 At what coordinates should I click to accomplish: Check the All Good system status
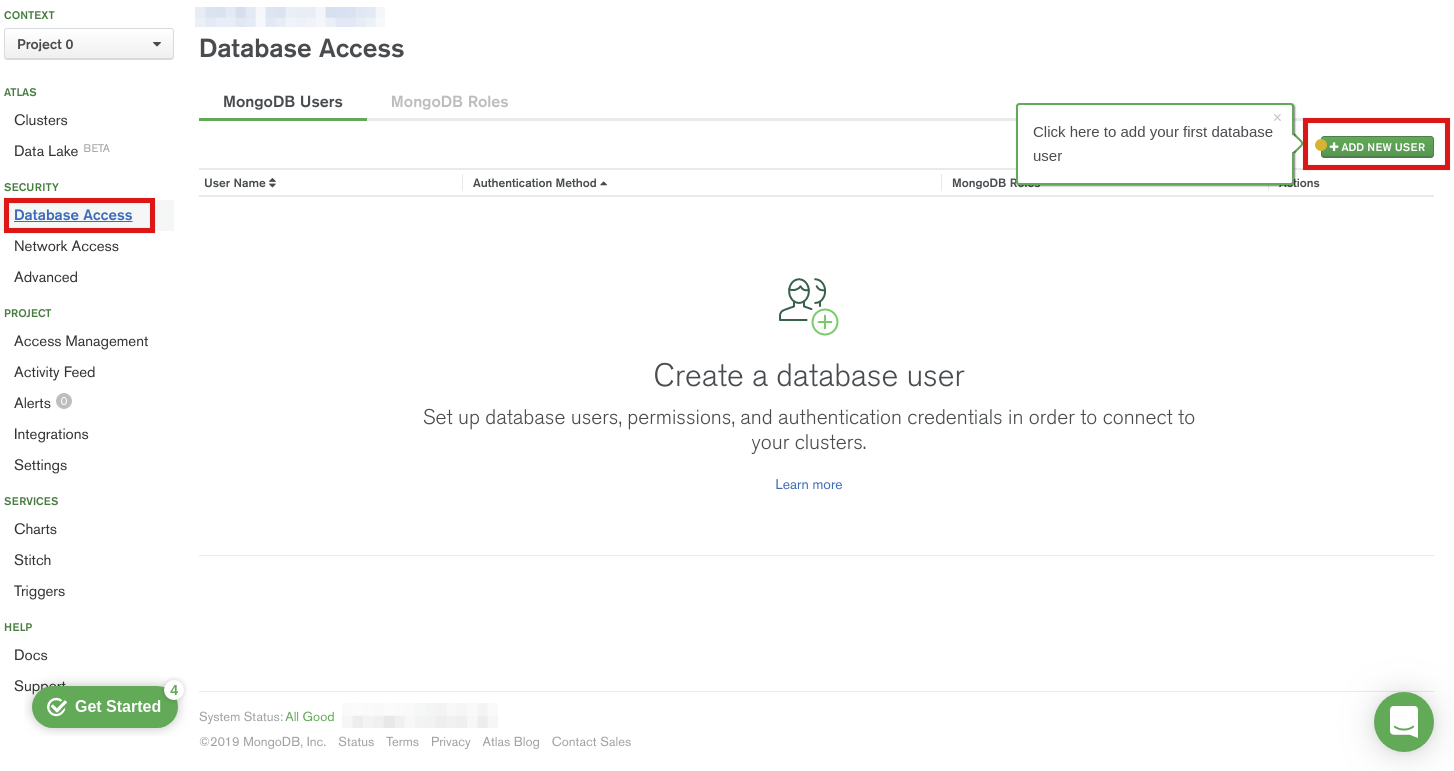pyautogui.click(x=310, y=717)
